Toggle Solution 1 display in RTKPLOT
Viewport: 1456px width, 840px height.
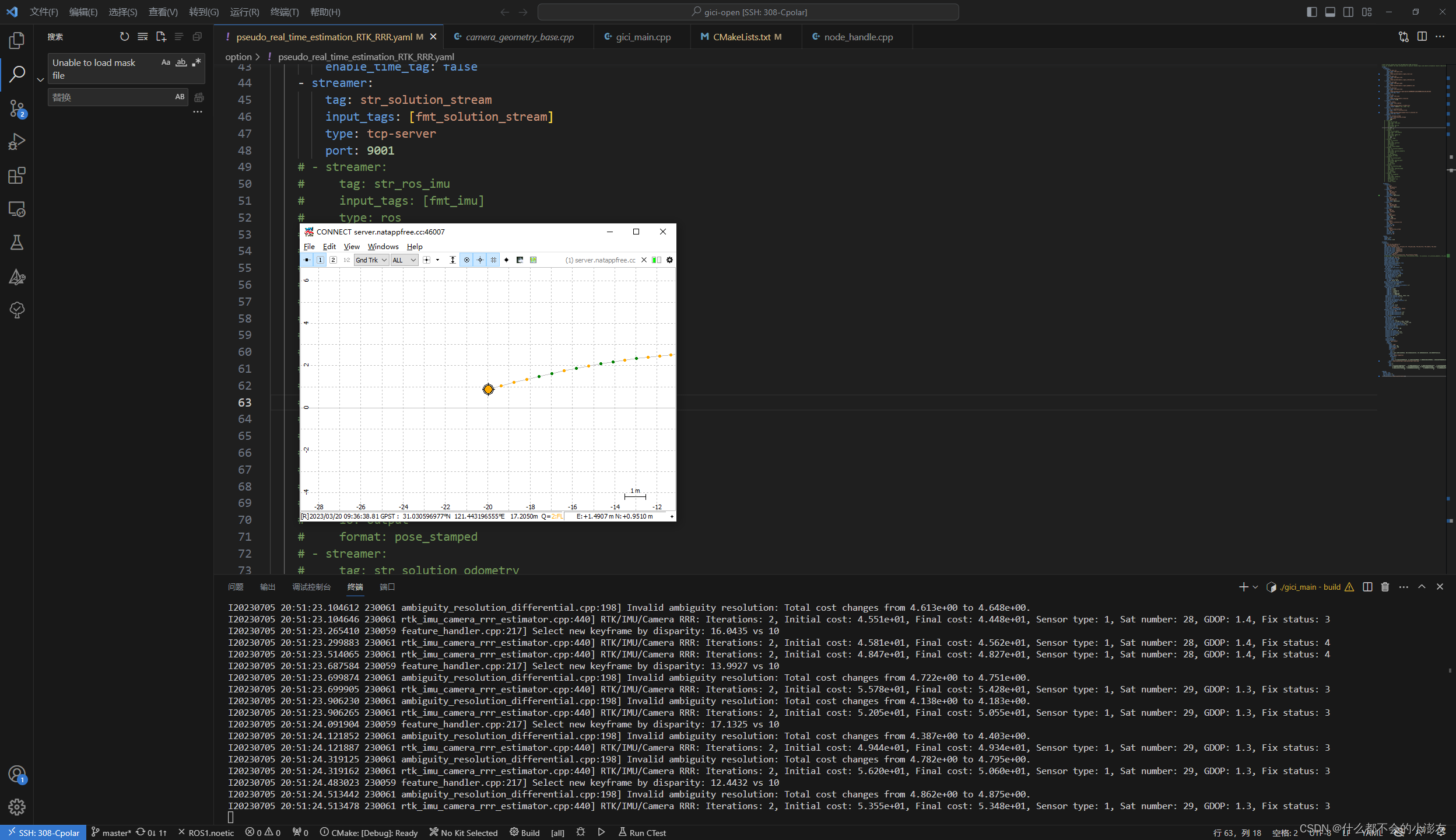(x=320, y=260)
